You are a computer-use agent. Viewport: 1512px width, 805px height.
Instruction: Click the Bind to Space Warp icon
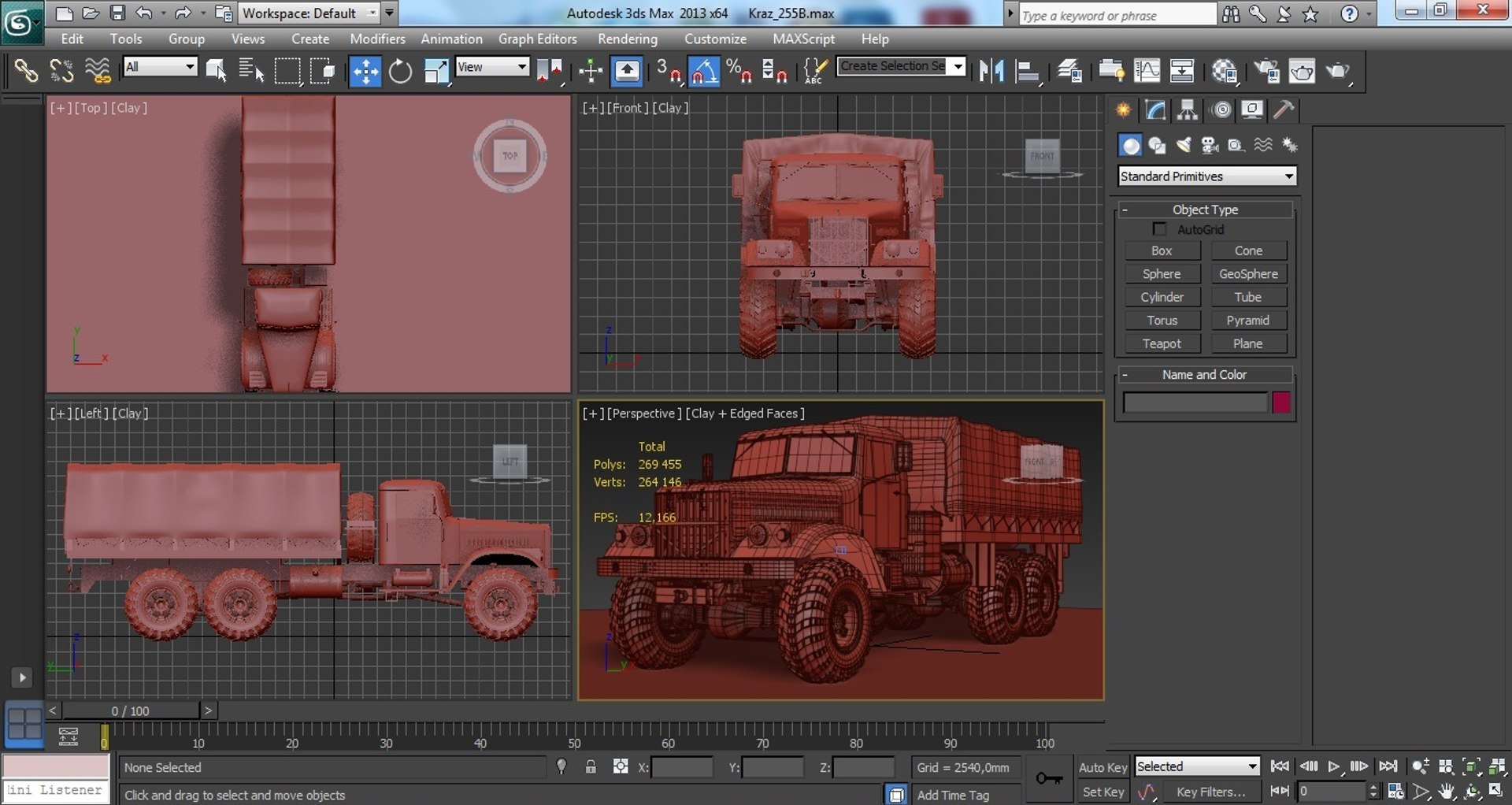tap(97, 72)
